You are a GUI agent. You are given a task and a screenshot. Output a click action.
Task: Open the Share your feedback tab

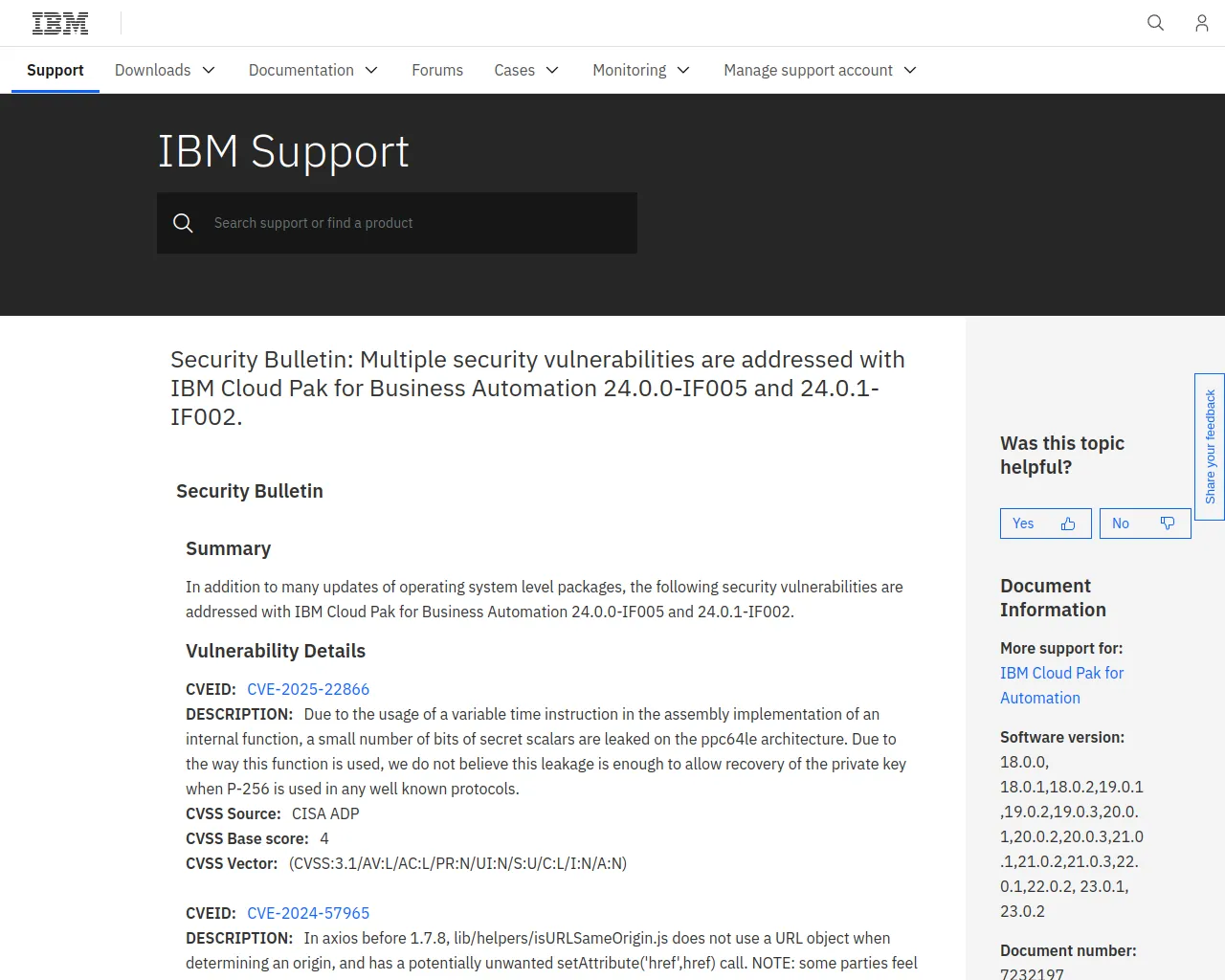tap(1210, 447)
